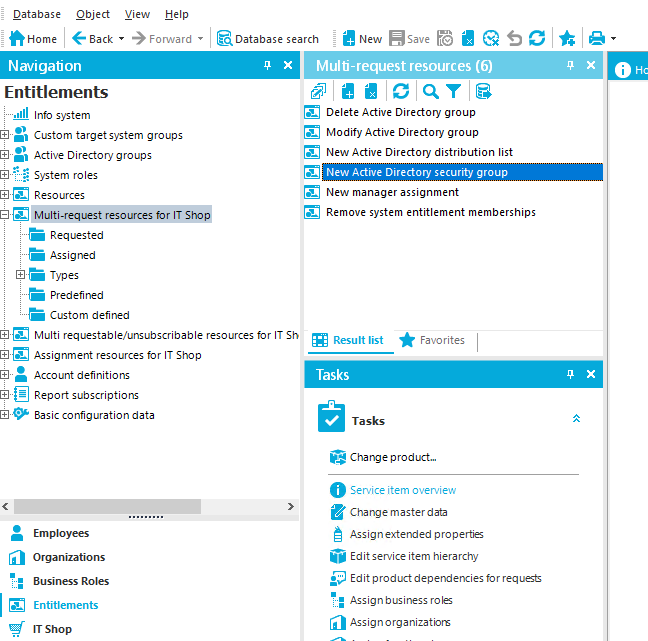Toggle pin on the Tasks panel
648x641 pixels.
pos(571,374)
